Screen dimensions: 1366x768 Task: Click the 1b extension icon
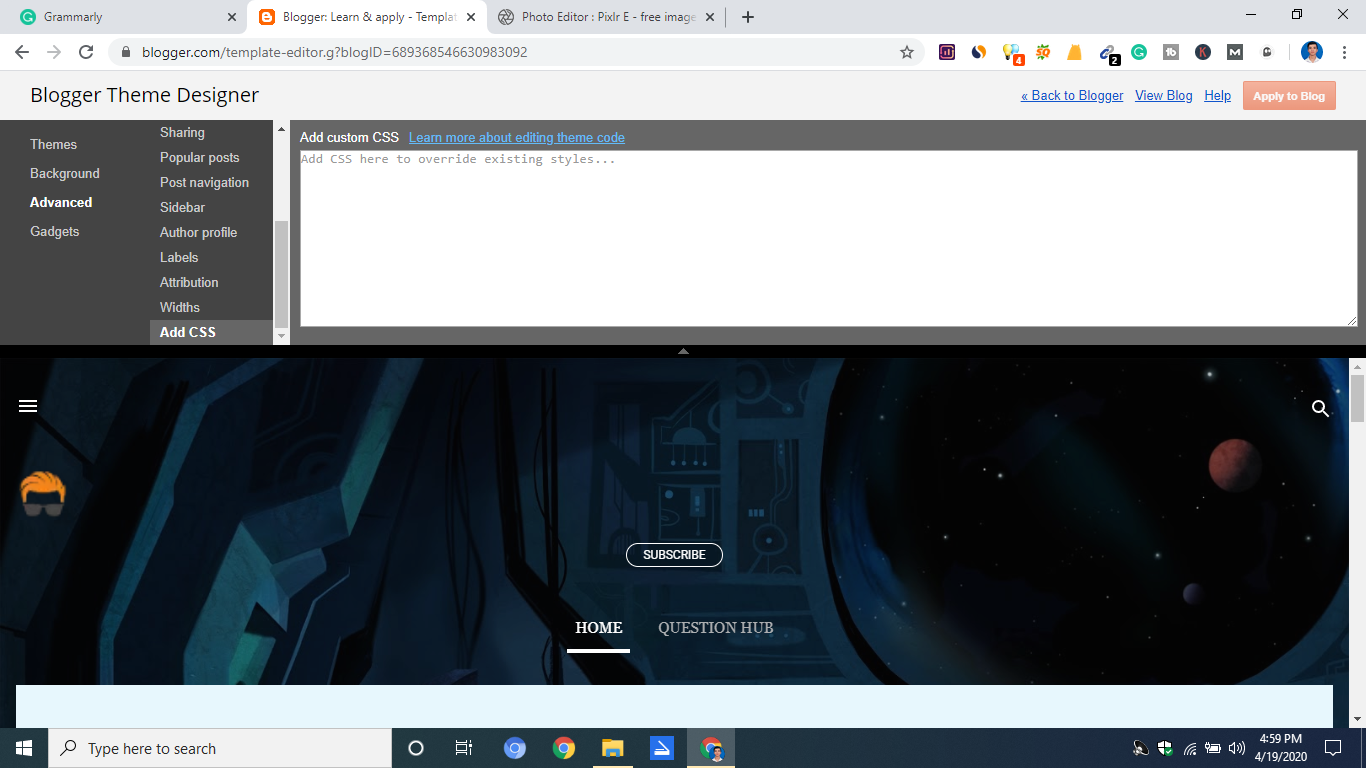(x=1171, y=52)
